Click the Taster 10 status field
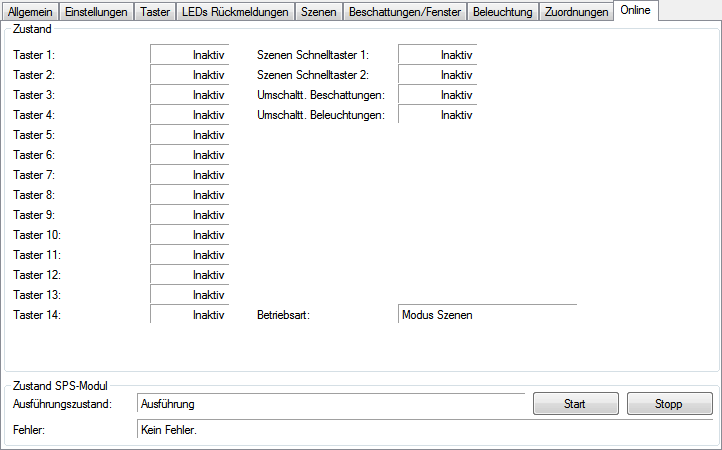722x450 pixels. (x=190, y=234)
